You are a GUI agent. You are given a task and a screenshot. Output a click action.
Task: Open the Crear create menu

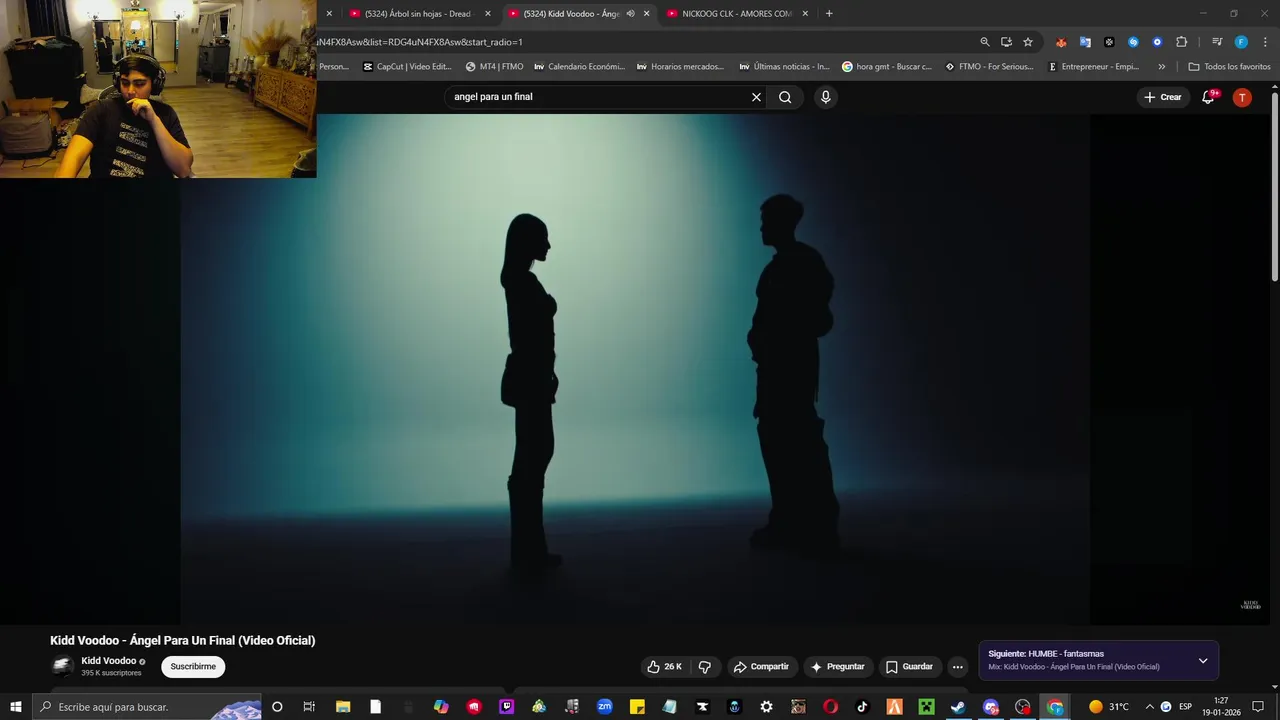click(1162, 97)
